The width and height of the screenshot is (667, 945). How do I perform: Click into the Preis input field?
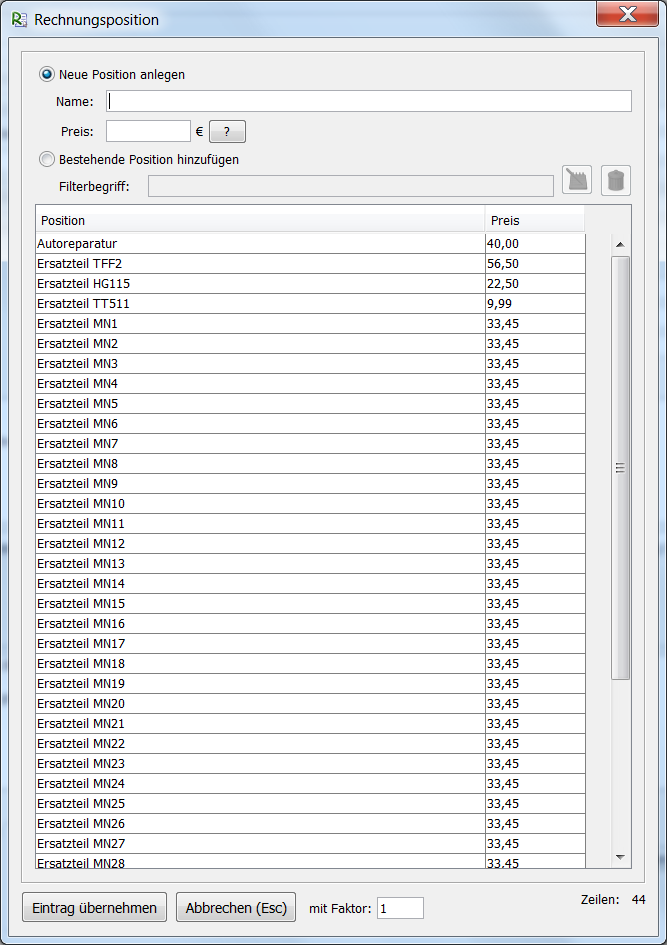click(x=148, y=131)
